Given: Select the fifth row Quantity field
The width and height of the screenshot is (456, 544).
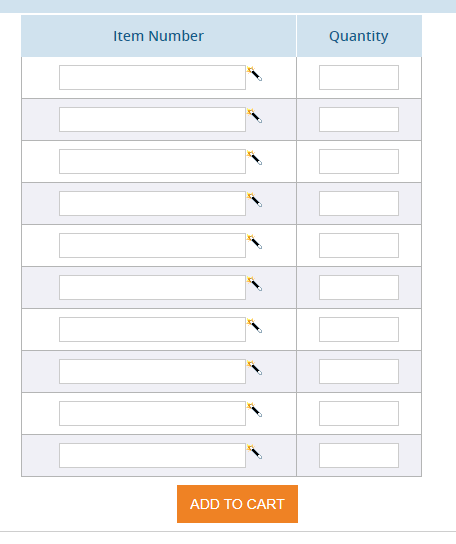Looking at the screenshot, I should coord(359,245).
